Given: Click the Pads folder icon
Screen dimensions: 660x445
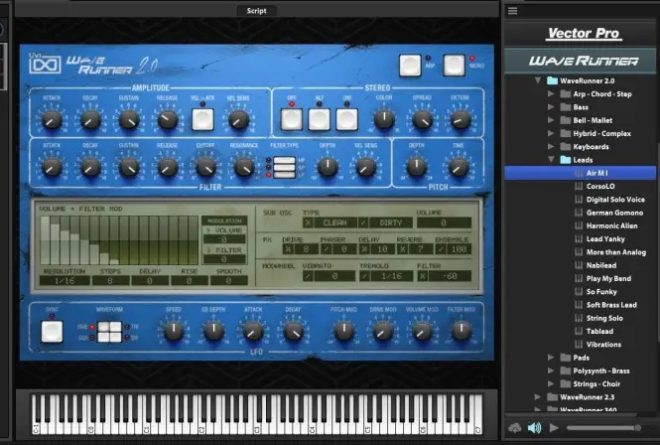Looking at the screenshot, I should (x=565, y=358).
